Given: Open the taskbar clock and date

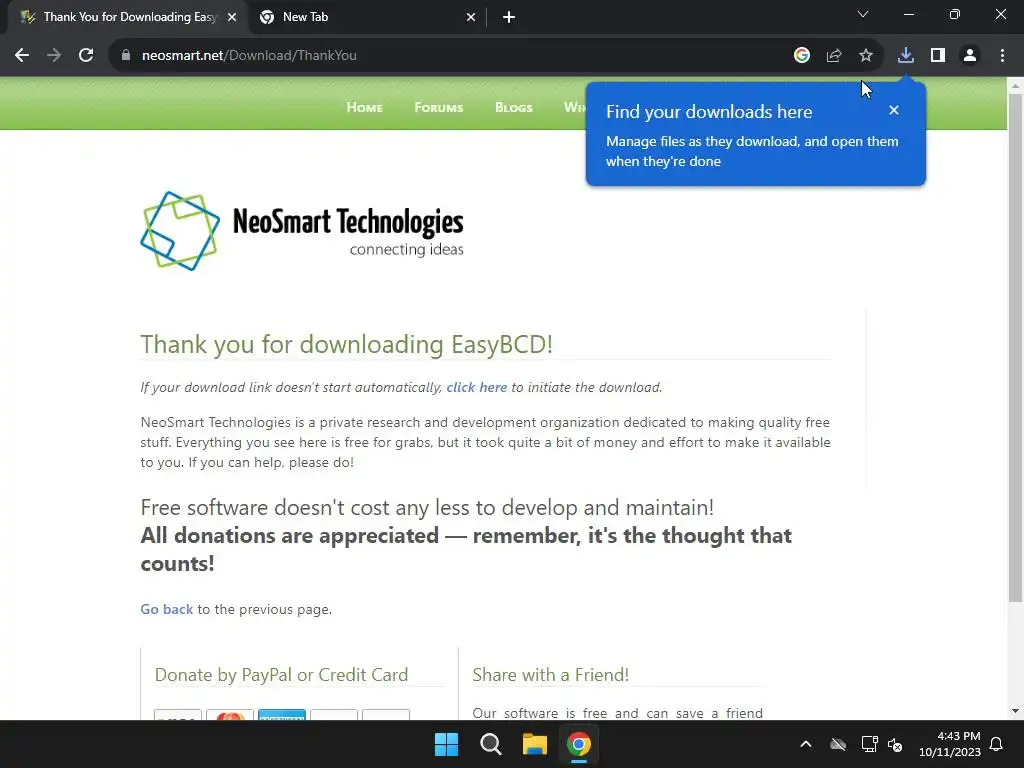Looking at the screenshot, I should click(950, 744).
